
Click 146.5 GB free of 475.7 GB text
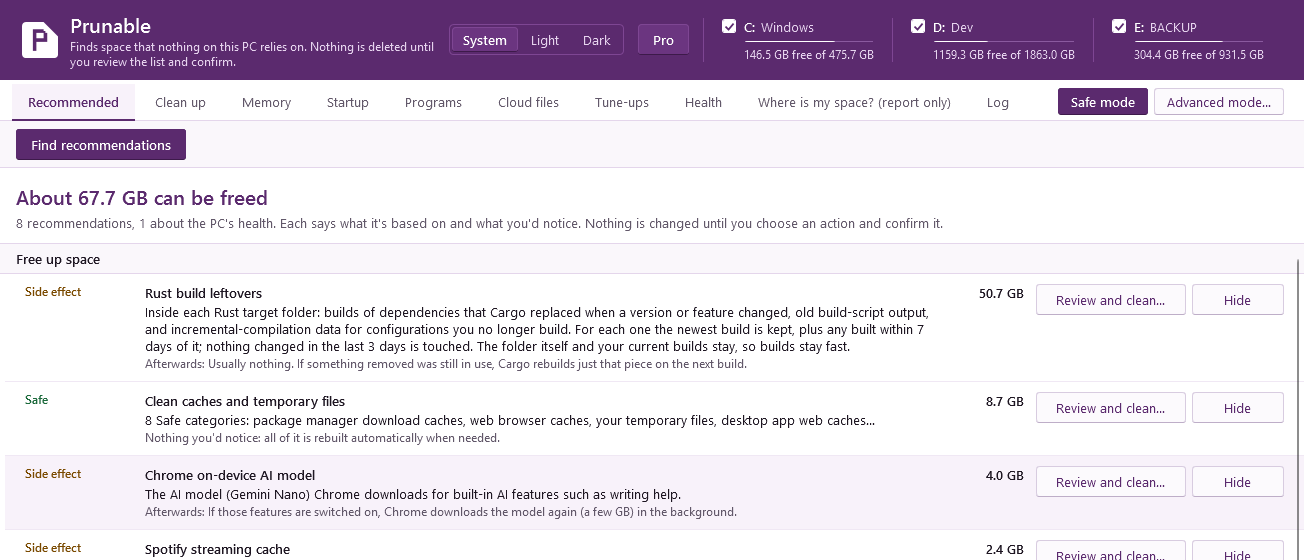809,55
